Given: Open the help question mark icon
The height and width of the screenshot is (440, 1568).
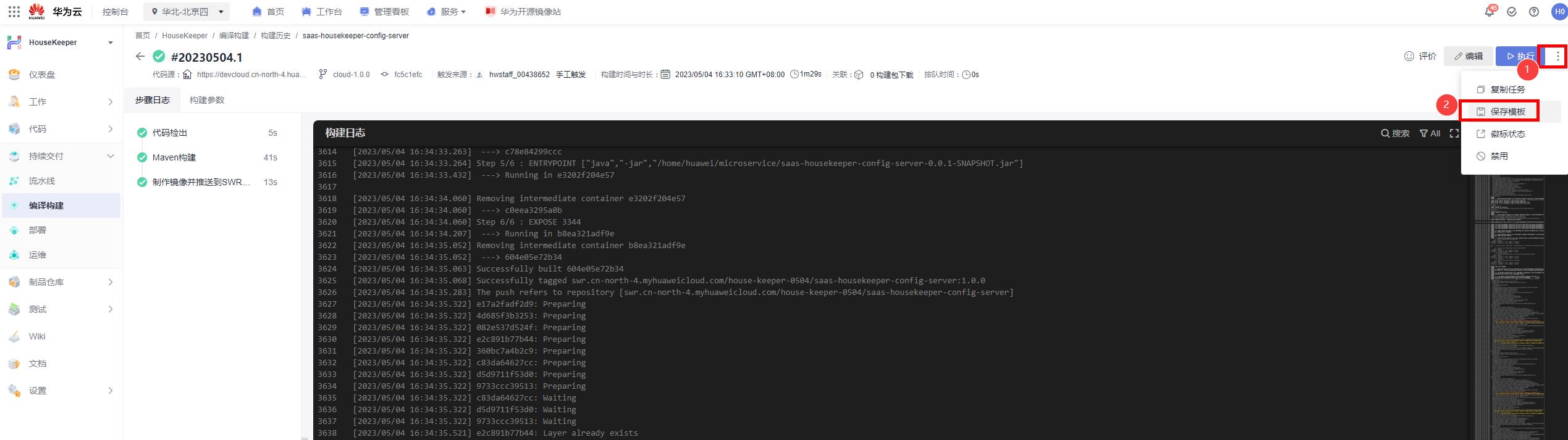Looking at the screenshot, I should click(1534, 12).
